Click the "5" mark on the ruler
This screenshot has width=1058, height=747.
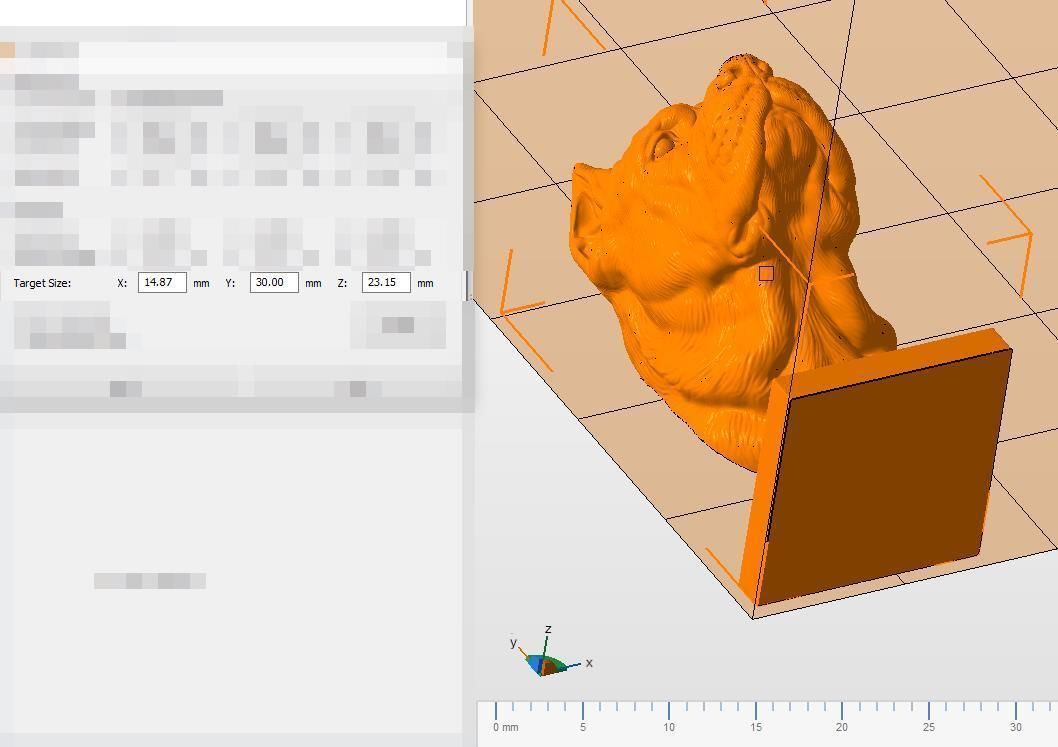pos(582,727)
